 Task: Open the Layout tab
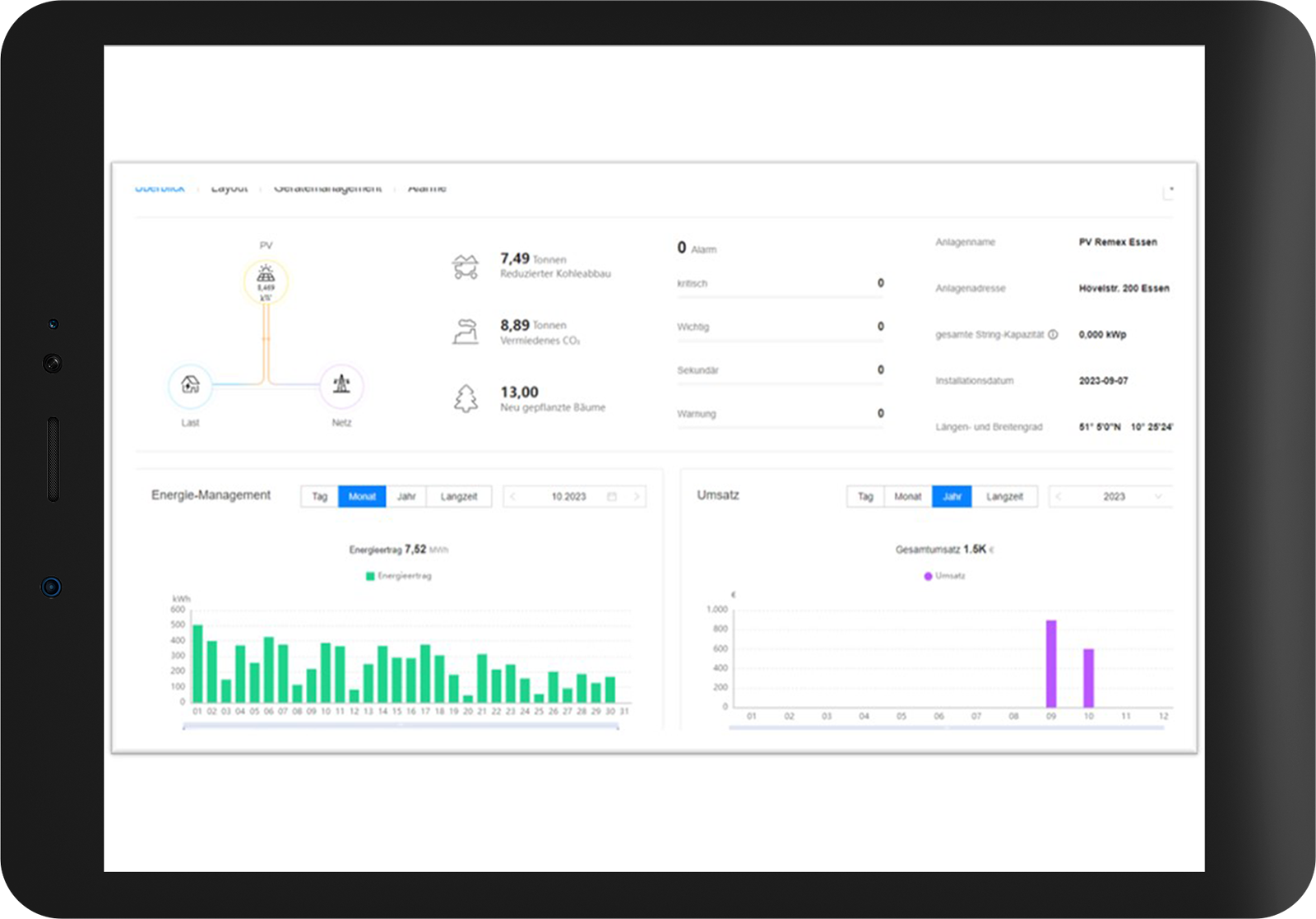click(x=229, y=189)
